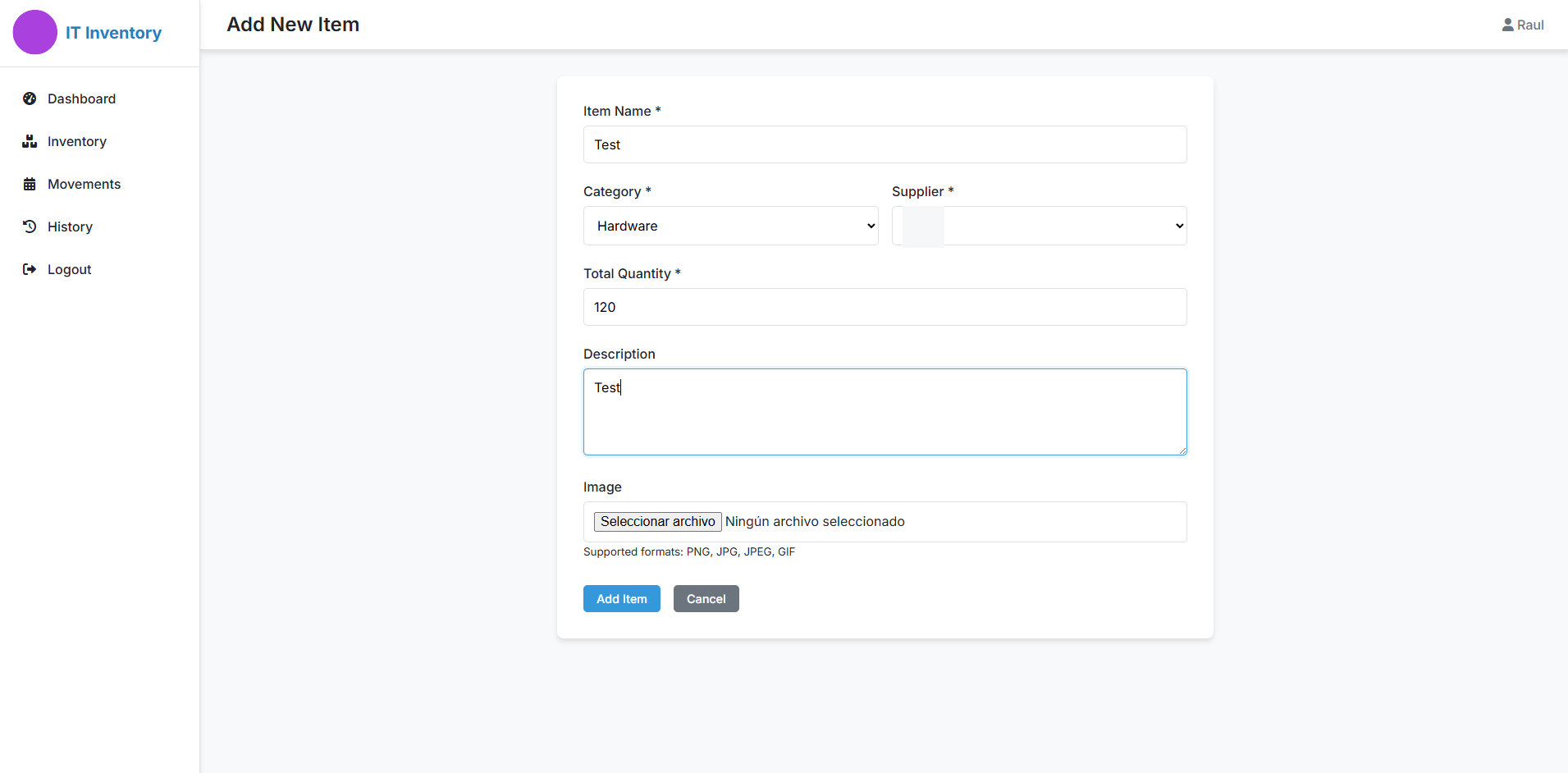Click the History clock icon
Screen dimensions: 1568x773
coord(30,226)
